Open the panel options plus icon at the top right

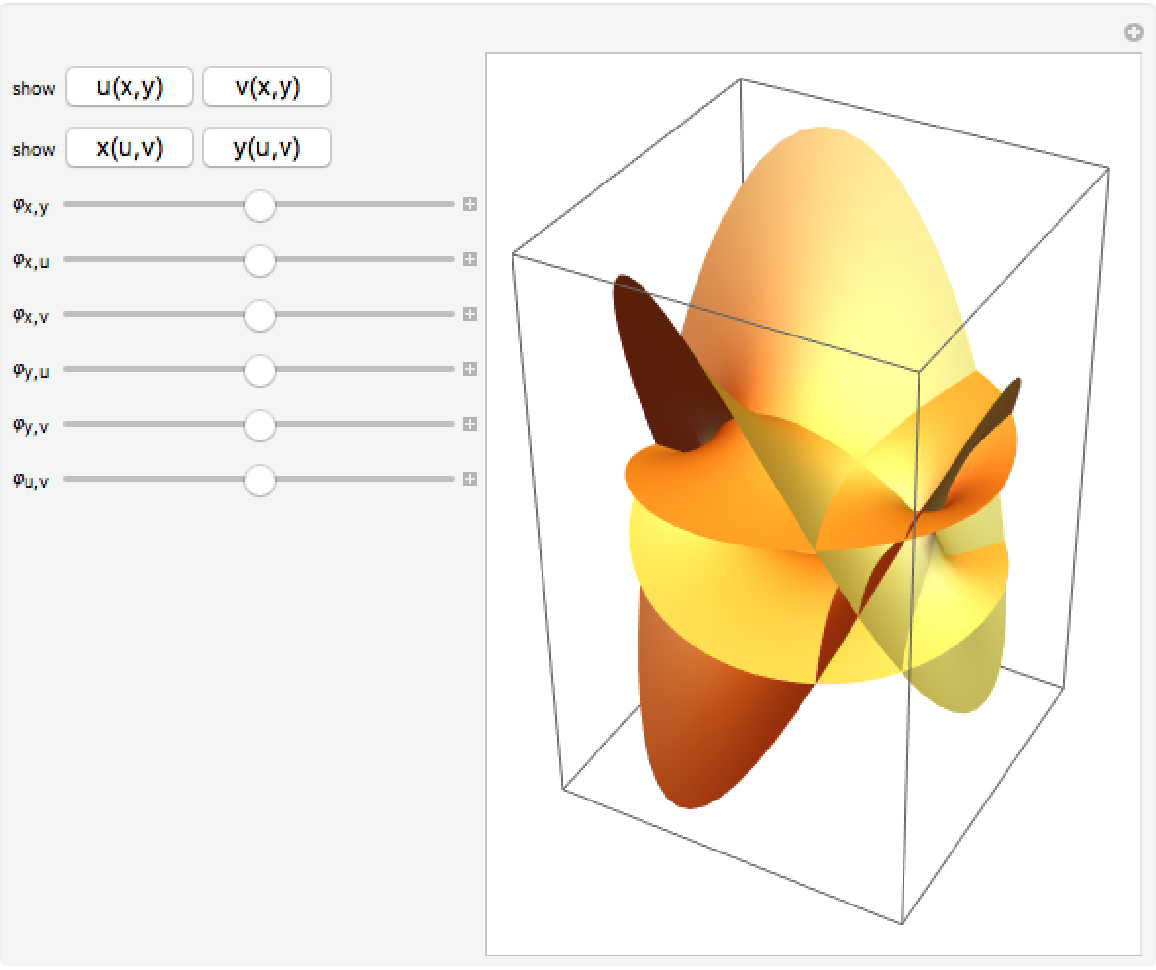(1133, 33)
